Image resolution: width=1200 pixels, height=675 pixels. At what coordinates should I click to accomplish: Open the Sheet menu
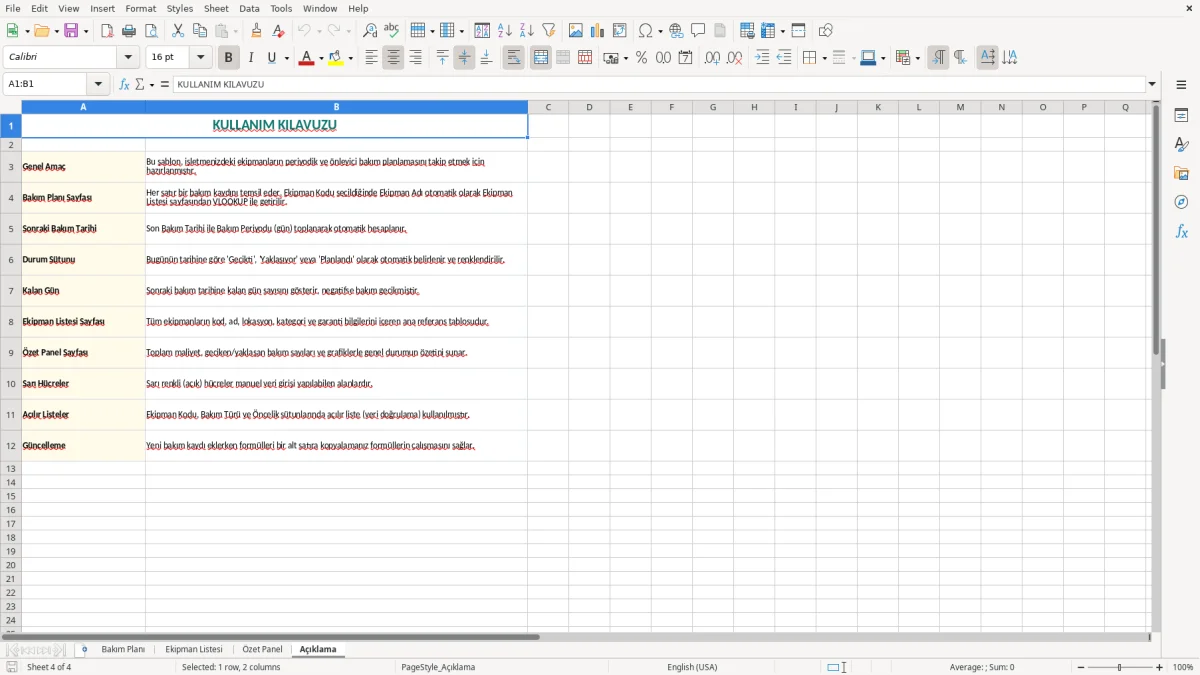coord(216,8)
